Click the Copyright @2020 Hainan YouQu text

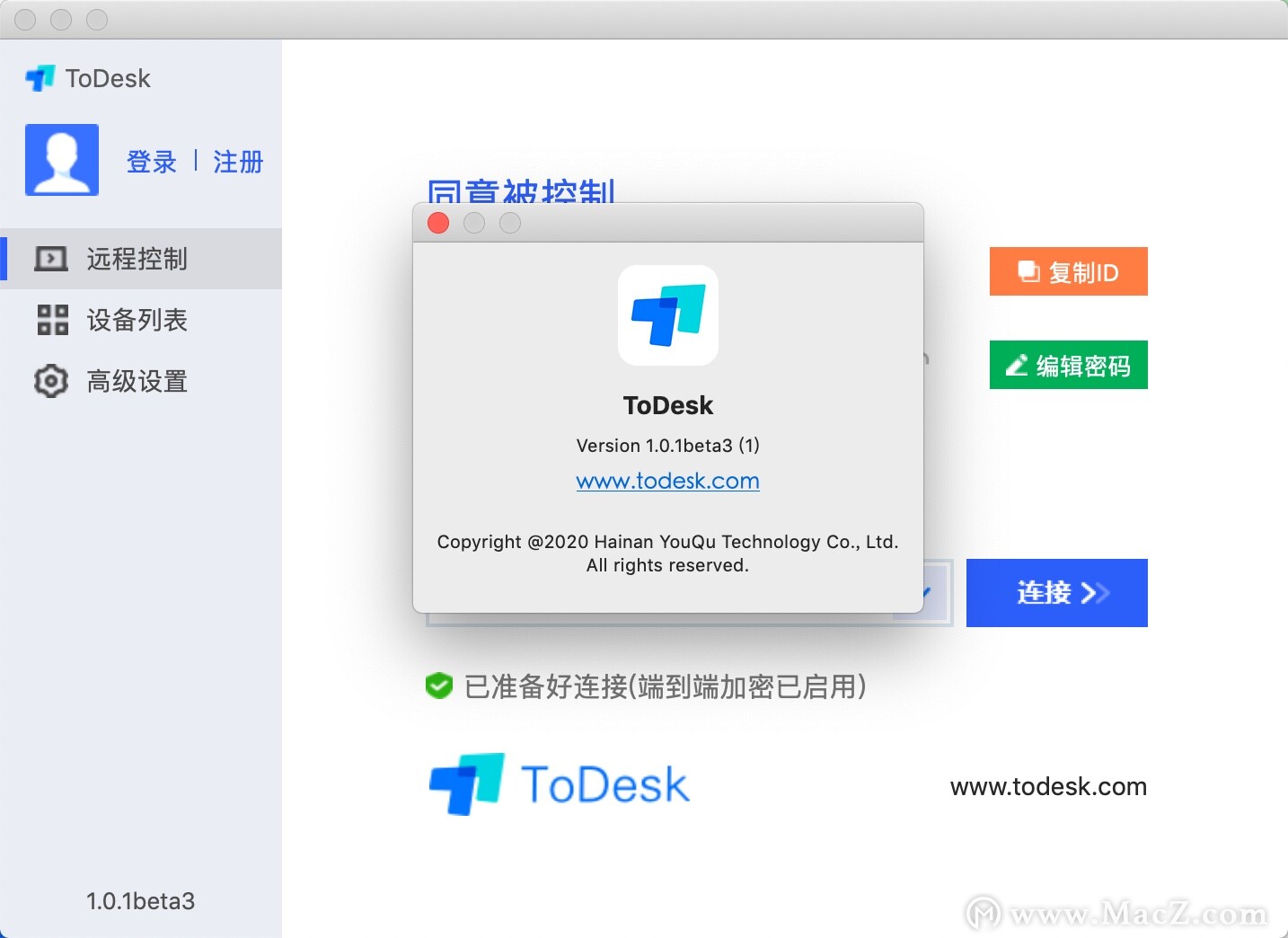[668, 542]
